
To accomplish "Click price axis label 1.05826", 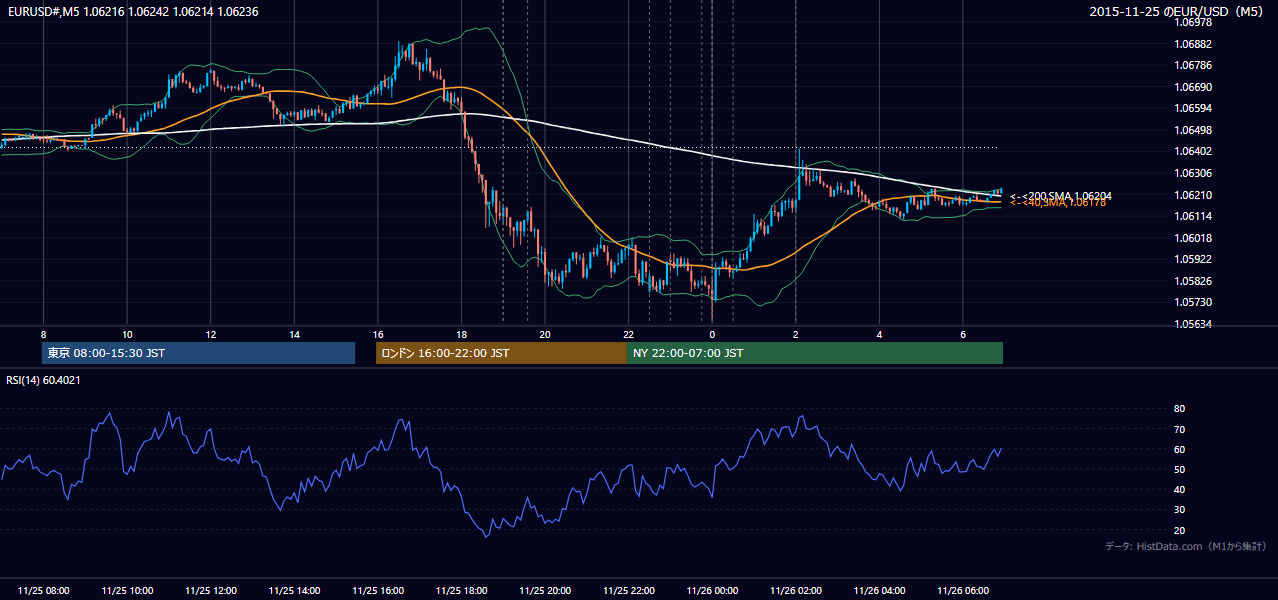I will [x=1193, y=281].
